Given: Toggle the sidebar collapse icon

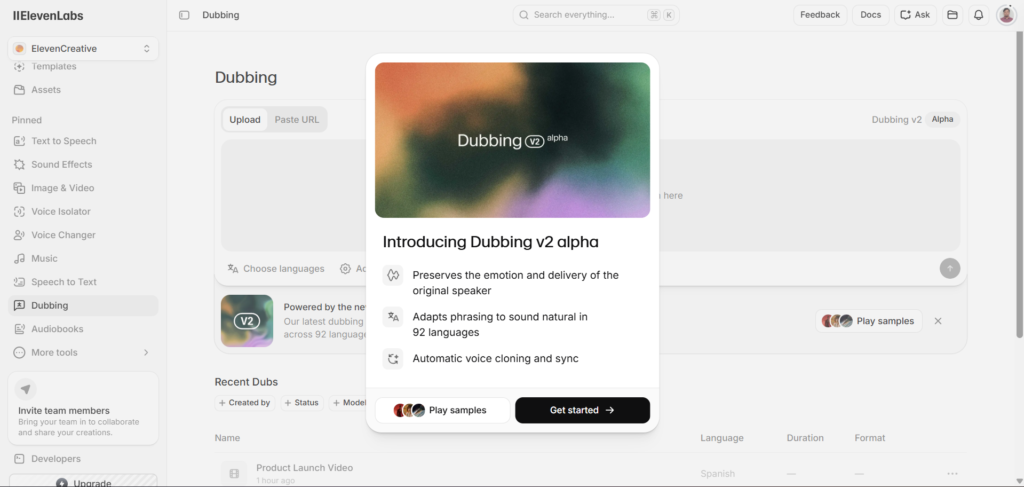Looking at the screenshot, I should coord(184,15).
